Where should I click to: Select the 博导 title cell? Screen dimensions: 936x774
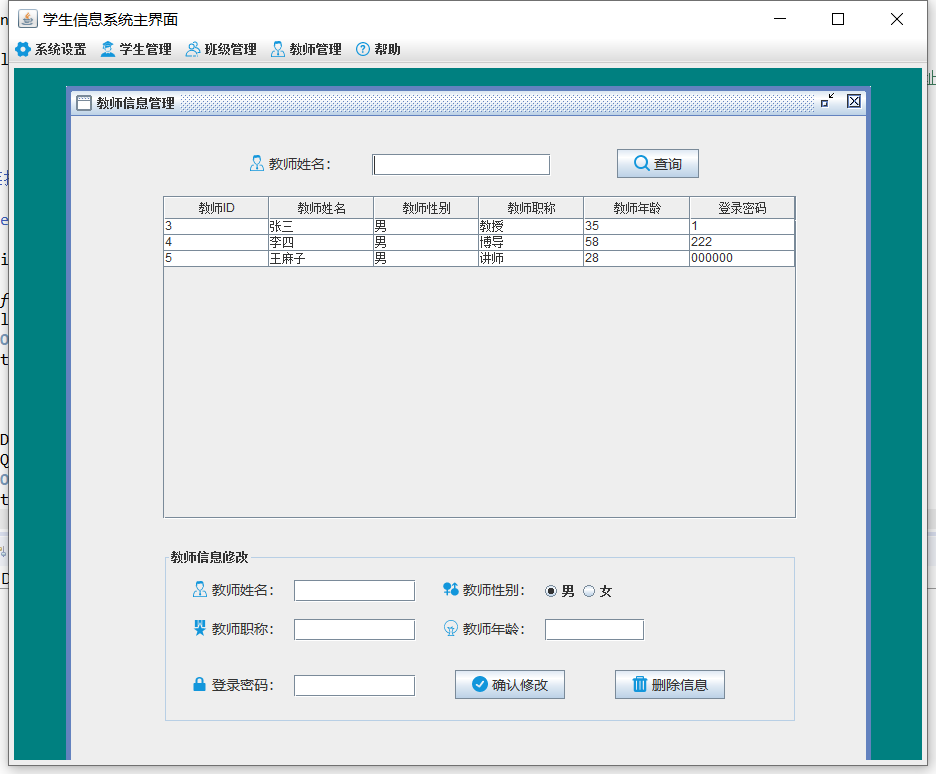[x=531, y=242]
